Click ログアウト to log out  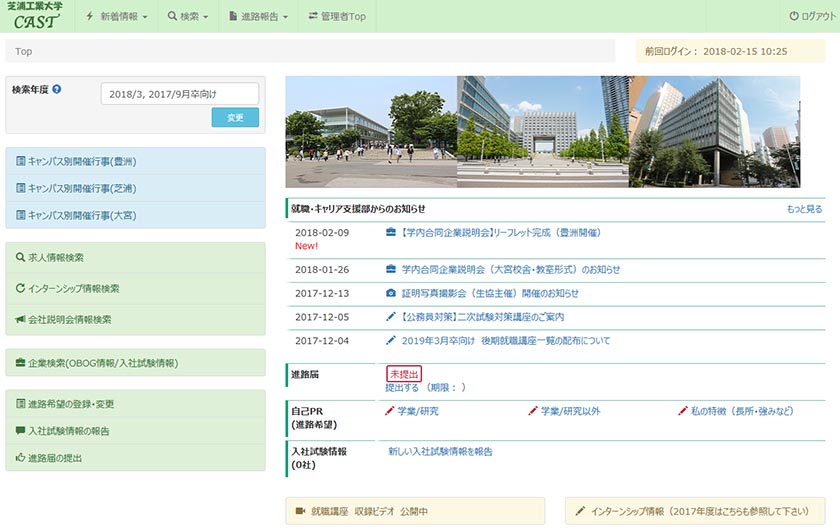(x=808, y=16)
